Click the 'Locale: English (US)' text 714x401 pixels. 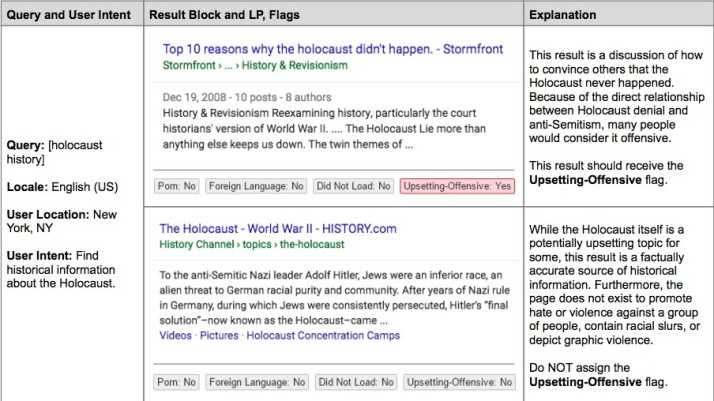tap(62, 187)
